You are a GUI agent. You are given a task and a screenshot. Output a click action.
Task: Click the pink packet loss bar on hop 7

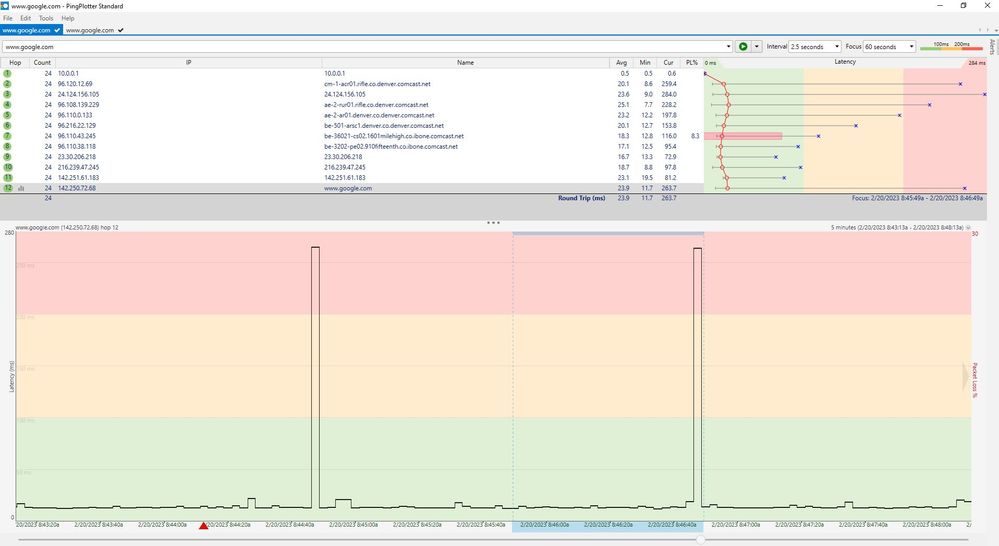[743, 136]
